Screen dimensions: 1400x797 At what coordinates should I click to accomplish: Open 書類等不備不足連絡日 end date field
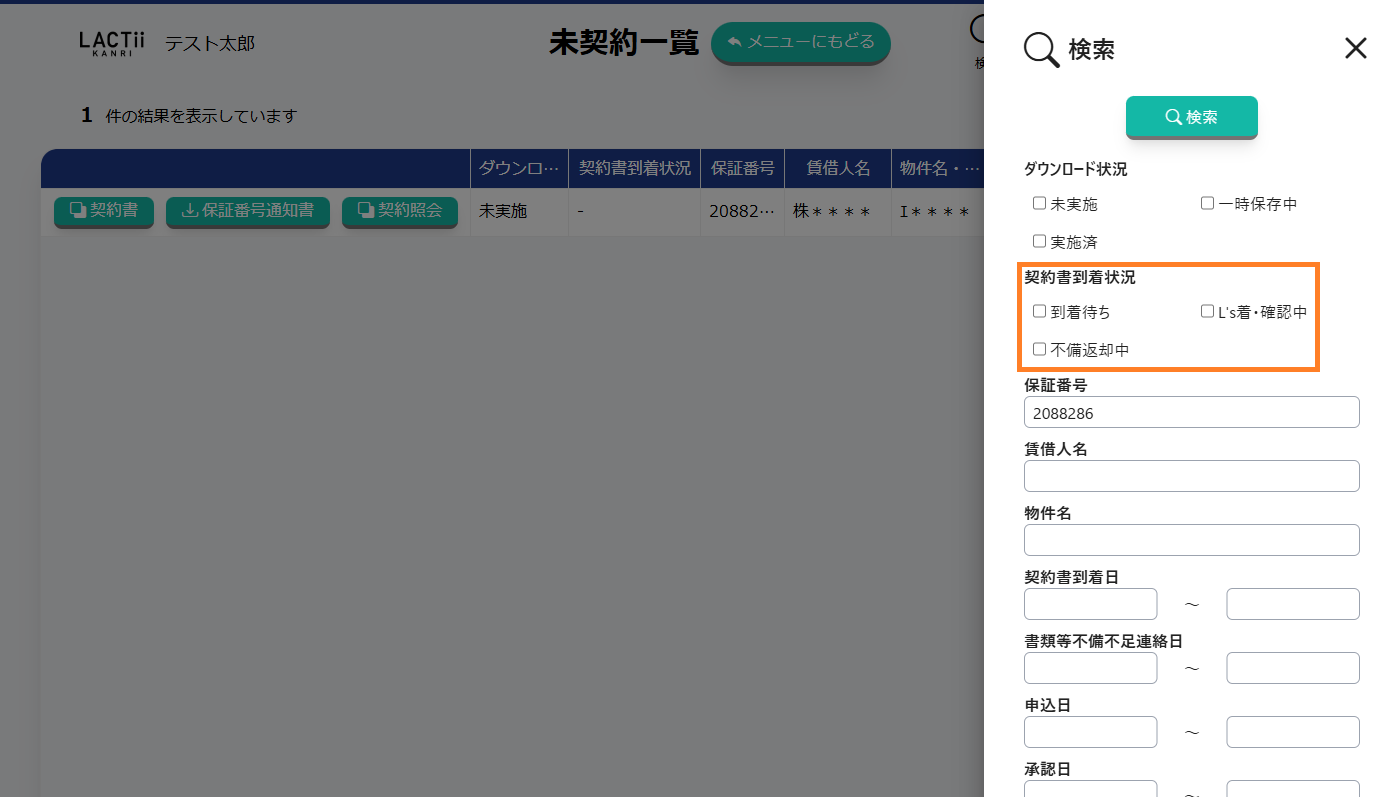click(x=1292, y=668)
